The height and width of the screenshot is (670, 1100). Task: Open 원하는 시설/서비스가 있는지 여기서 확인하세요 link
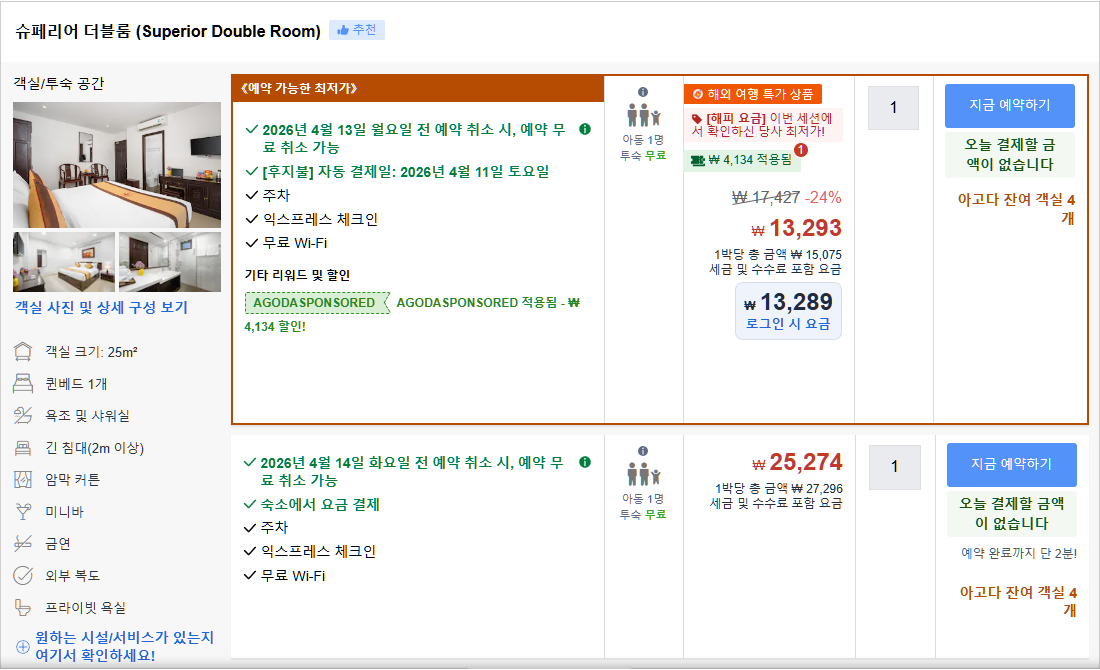124,646
